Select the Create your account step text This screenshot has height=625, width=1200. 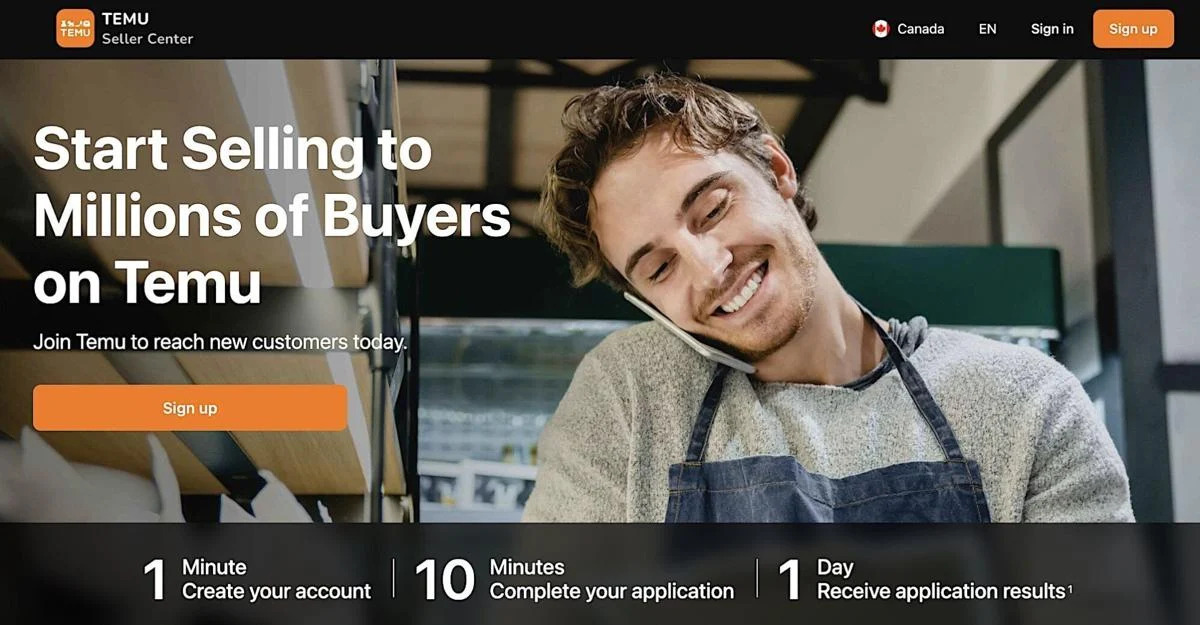pos(276,591)
